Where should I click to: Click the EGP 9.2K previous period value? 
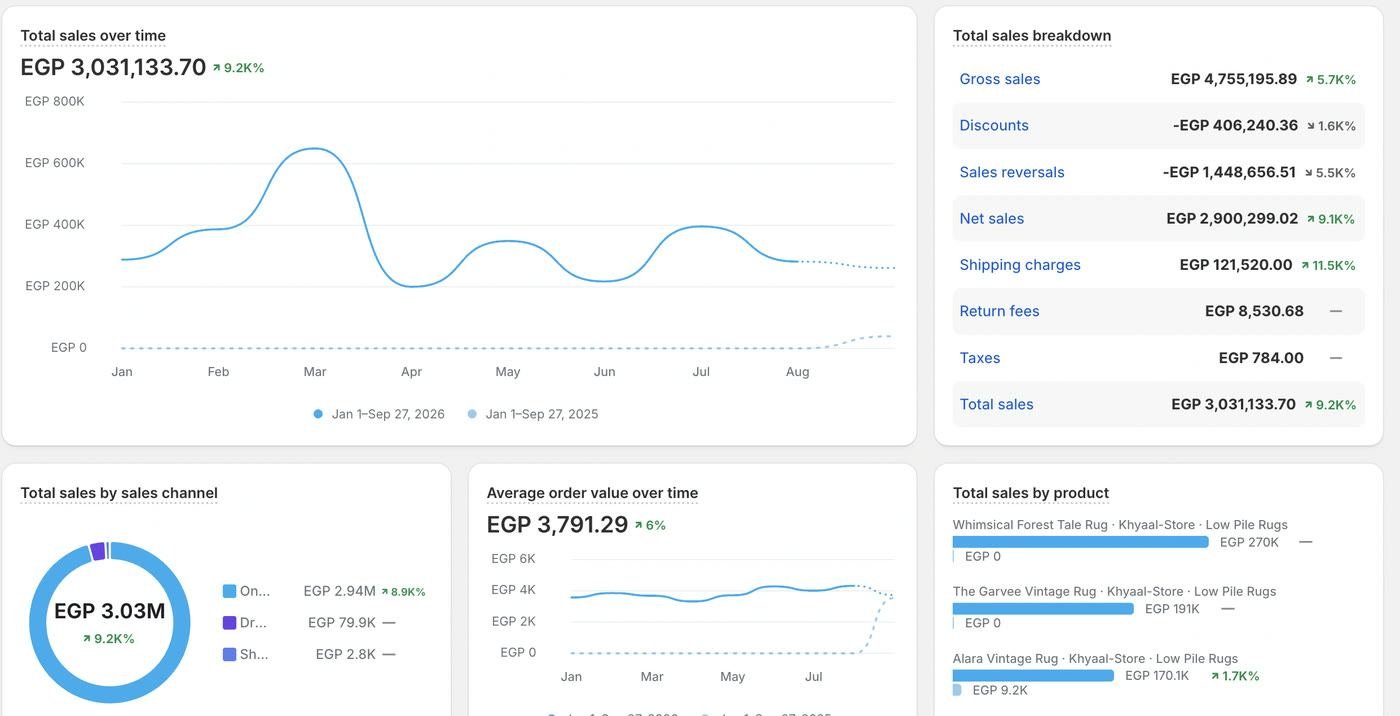coord(1000,690)
